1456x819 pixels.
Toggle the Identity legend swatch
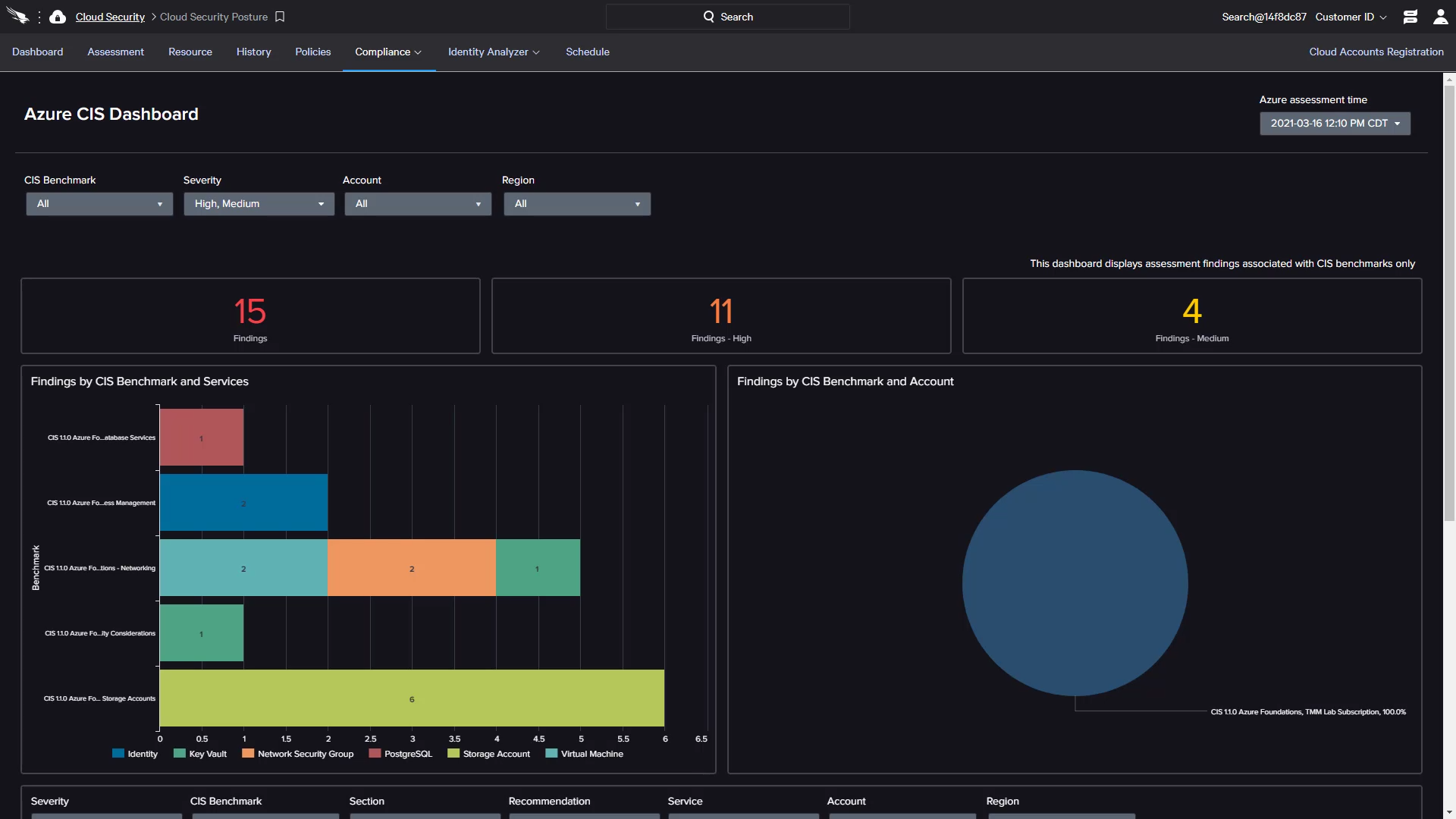click(118, 754)
